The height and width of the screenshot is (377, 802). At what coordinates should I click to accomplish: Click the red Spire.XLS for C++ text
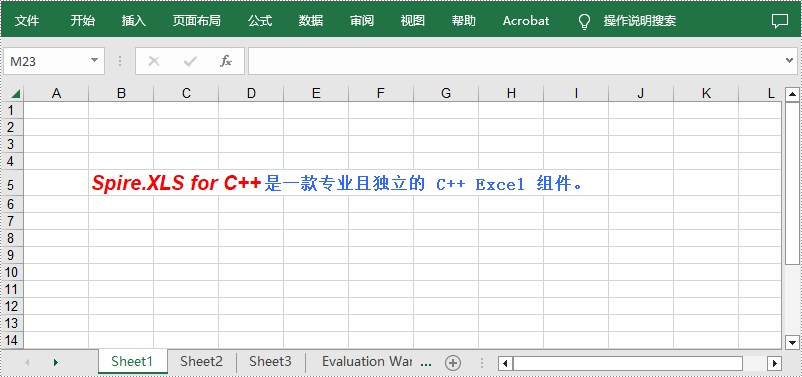click(176, 183)
